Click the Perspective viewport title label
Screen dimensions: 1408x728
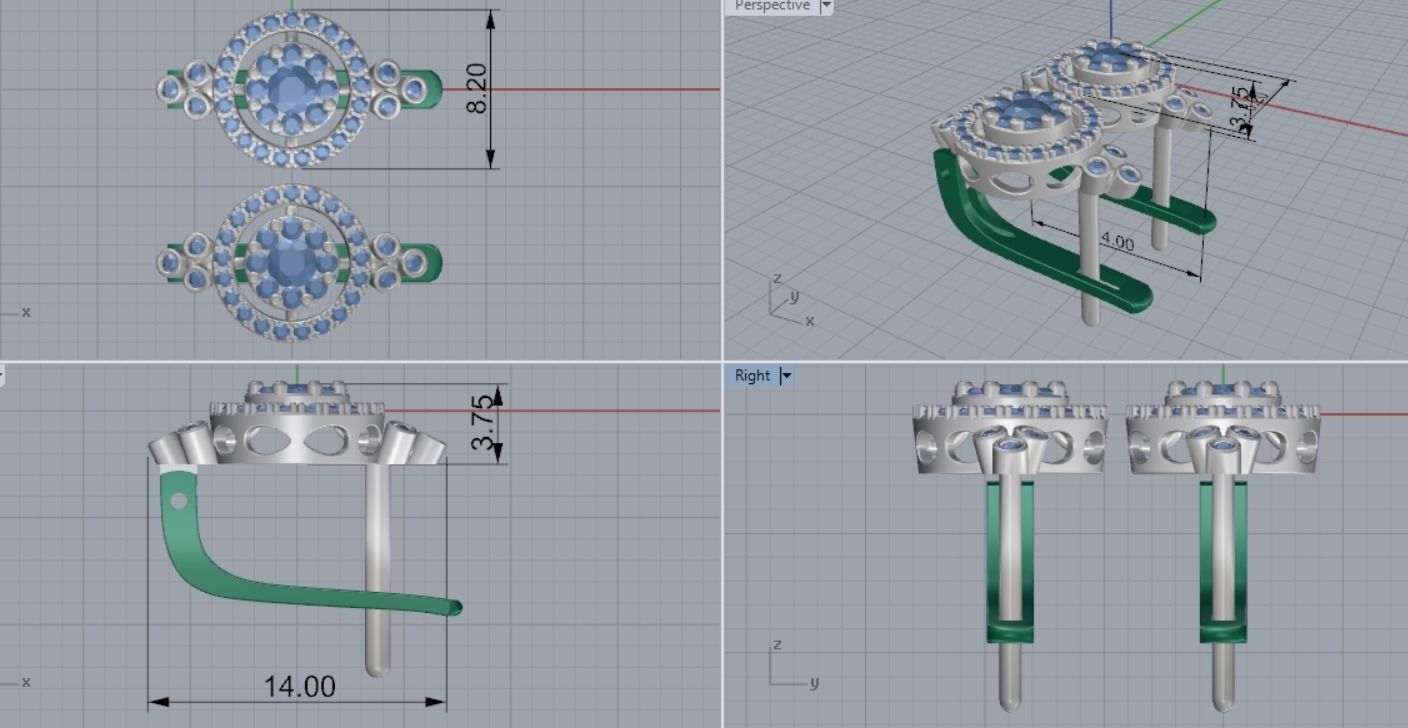[x=771, y=6]
